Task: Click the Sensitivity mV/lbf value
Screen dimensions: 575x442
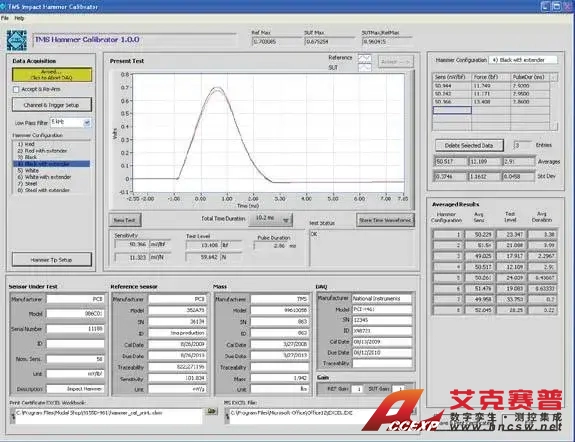Action: [x=132, y=244]
